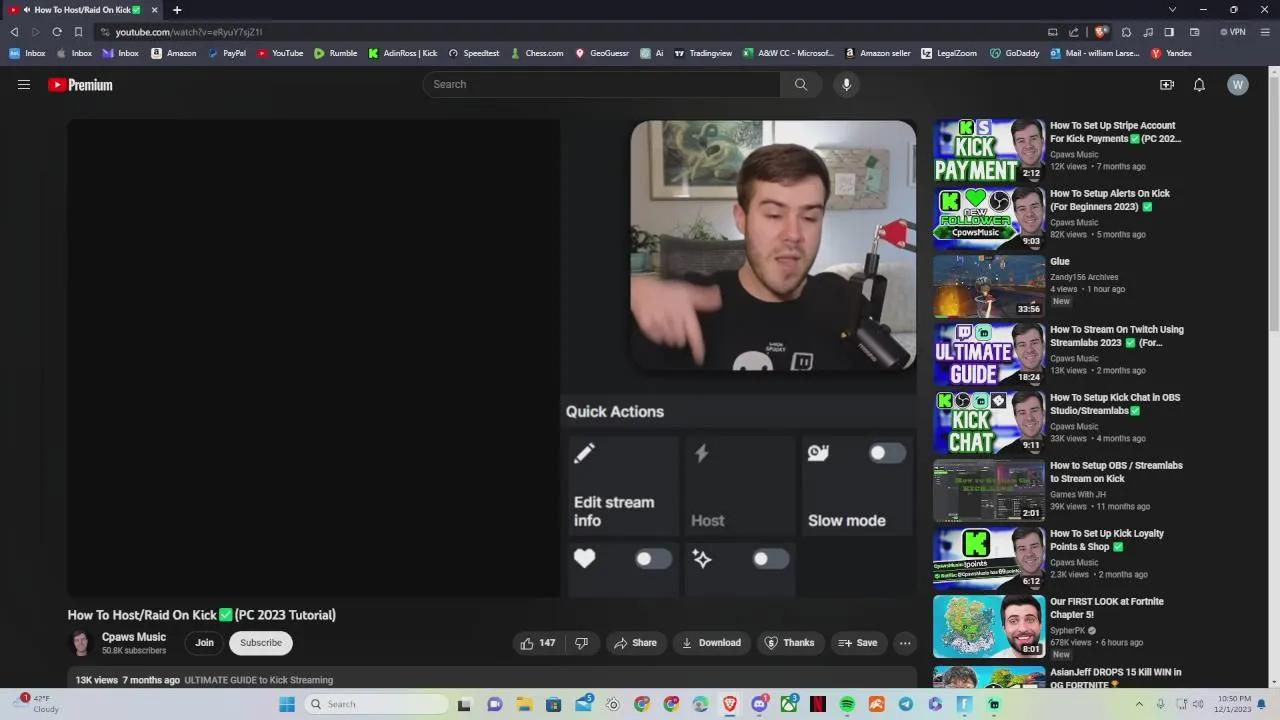The height and width of the screenshot is (720, 1280).
Task: Click the Zendy156 Archives channel name
Action: pyautogui.click(x=1084, y=277)
